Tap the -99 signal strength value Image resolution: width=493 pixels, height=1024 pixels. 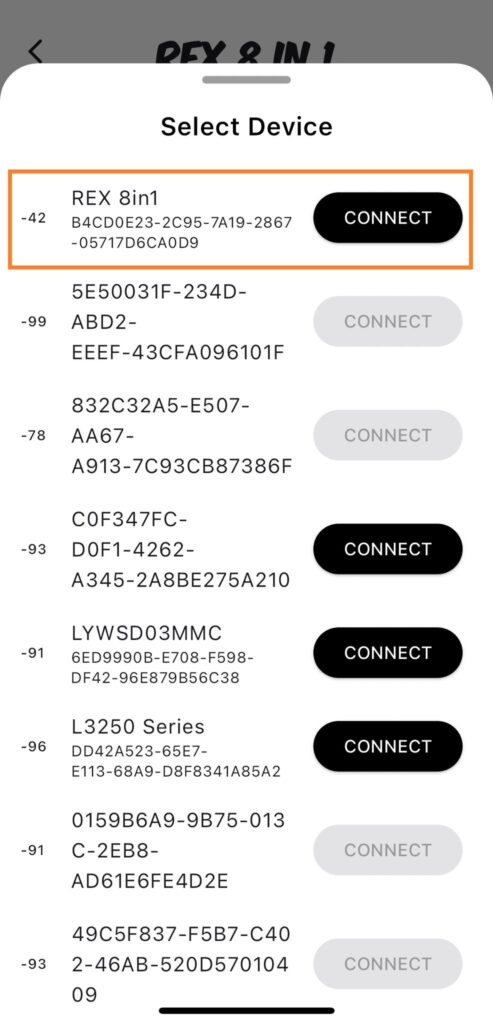(x=33, y=322)
